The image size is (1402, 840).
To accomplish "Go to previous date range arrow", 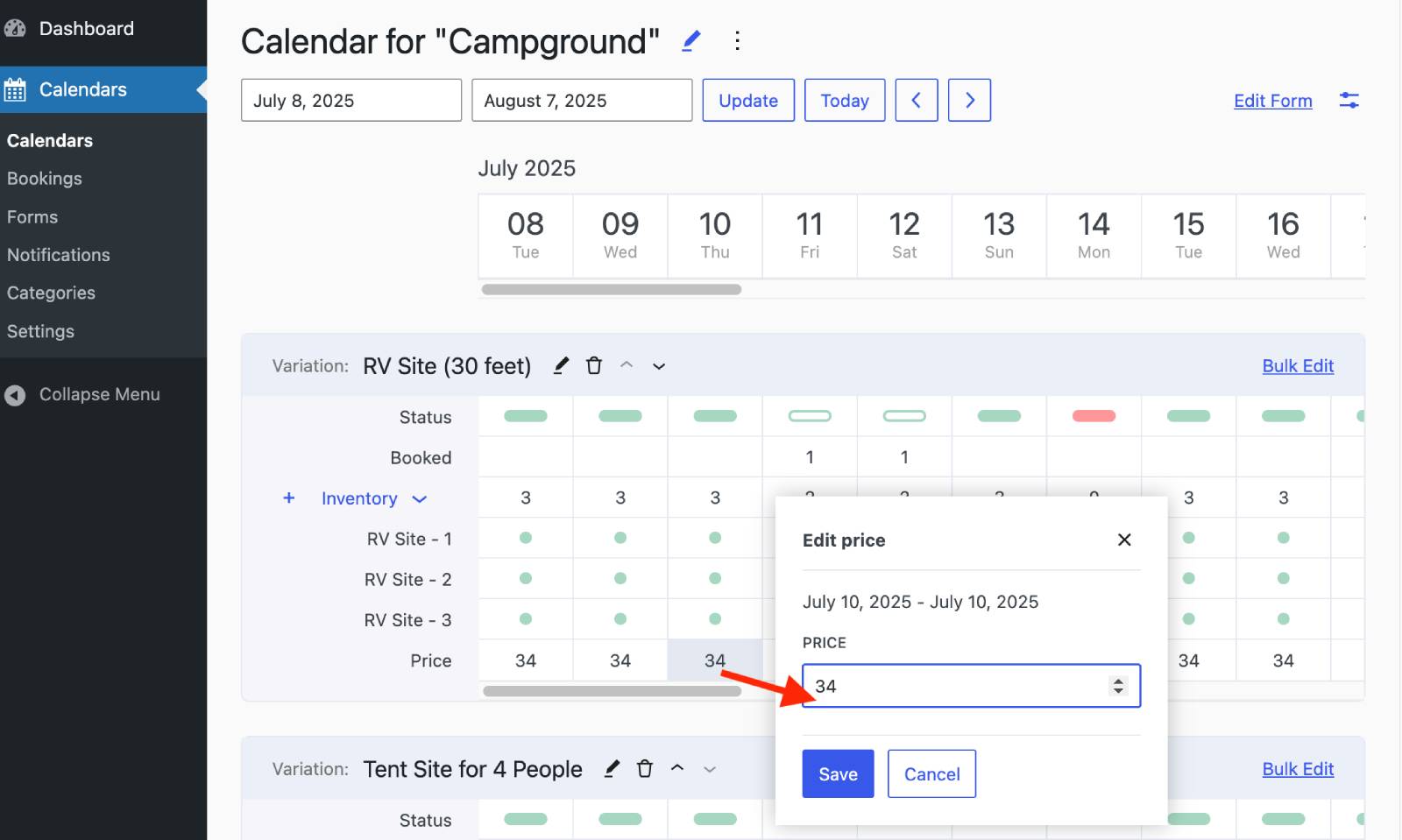I will [x=917, y=100].
